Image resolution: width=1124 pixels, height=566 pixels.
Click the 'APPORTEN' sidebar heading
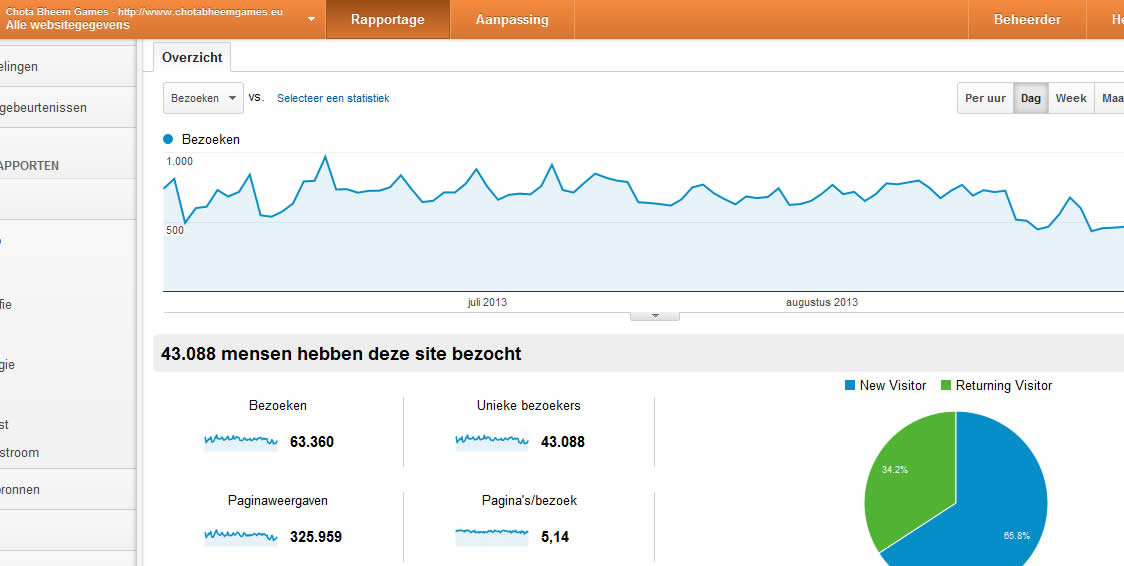tap(29, 166)
